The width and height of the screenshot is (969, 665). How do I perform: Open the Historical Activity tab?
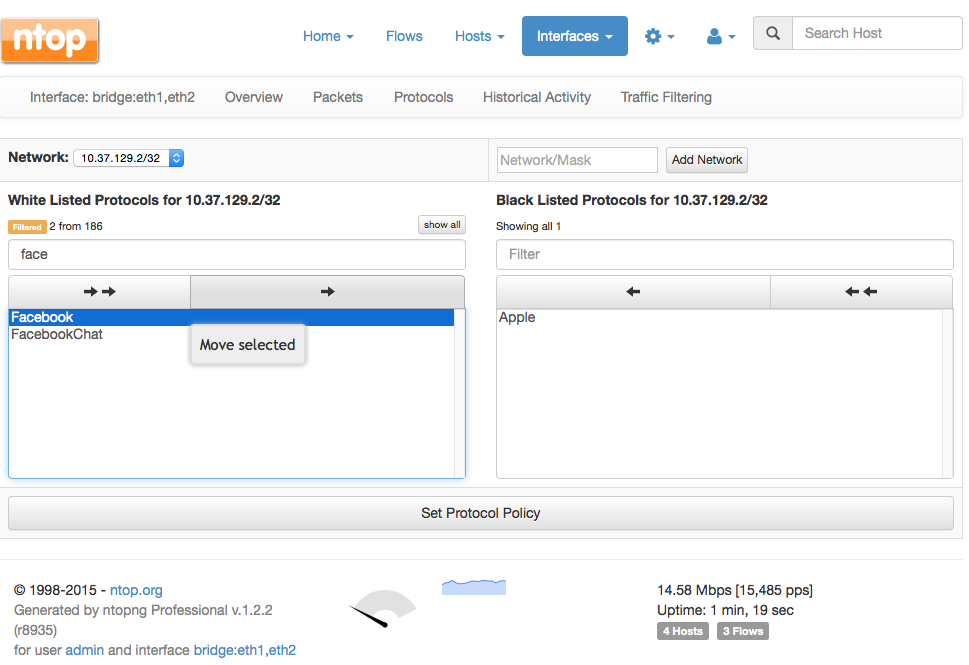click(x=536, y=97)
